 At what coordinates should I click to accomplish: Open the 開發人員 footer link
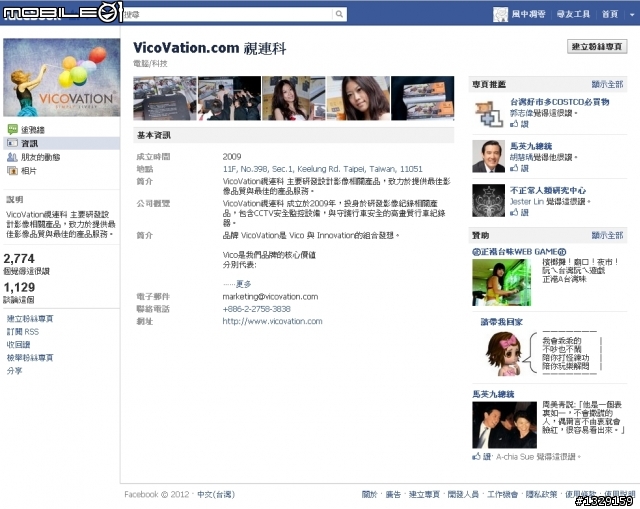pyautogui.click(x=463, y=494)
